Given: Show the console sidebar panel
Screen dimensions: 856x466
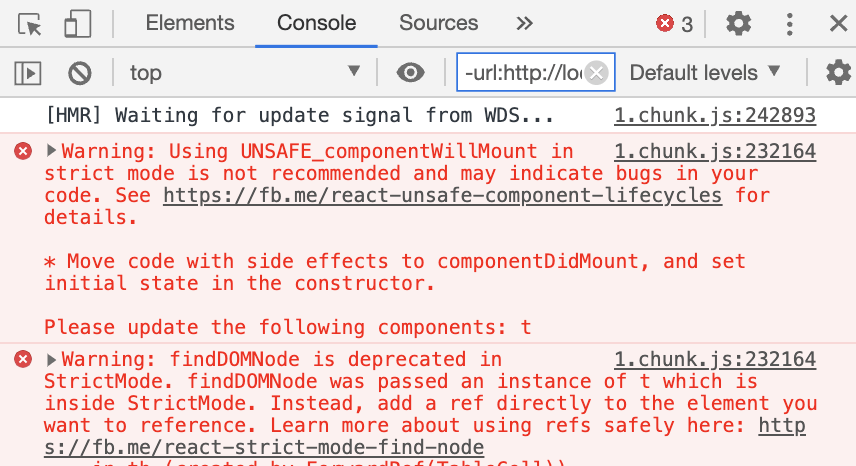Looking at the screenshot, I should 28,72.
